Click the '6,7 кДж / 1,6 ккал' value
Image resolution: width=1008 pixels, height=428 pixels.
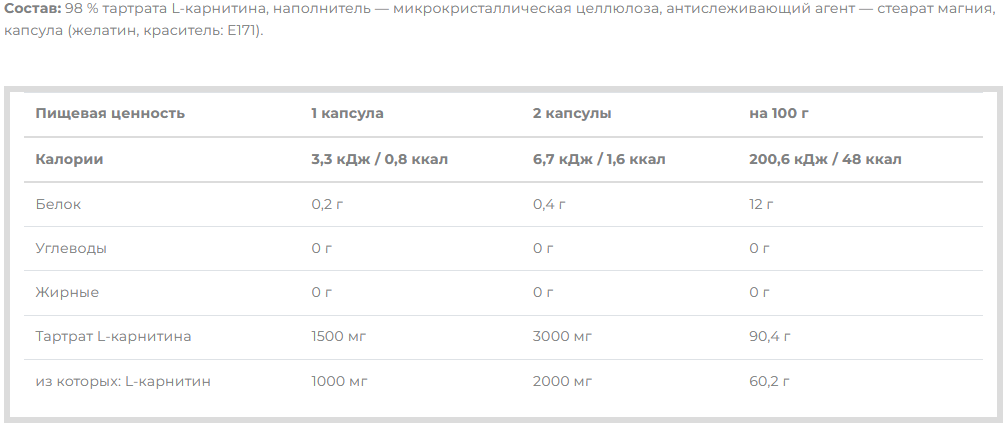click(599, 159)
